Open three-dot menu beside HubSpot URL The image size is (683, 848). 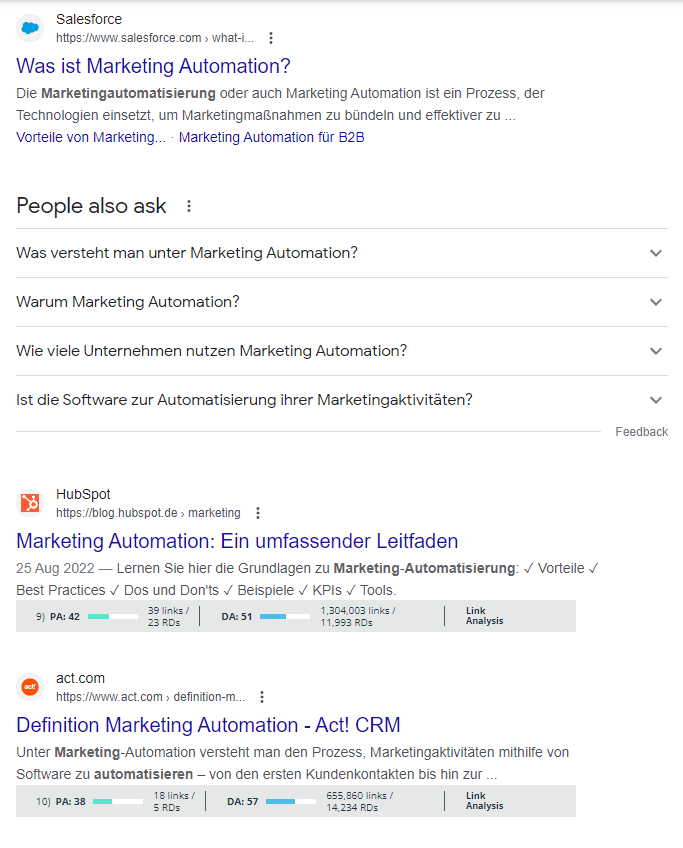pyautogui.click(x=257, y=513)
